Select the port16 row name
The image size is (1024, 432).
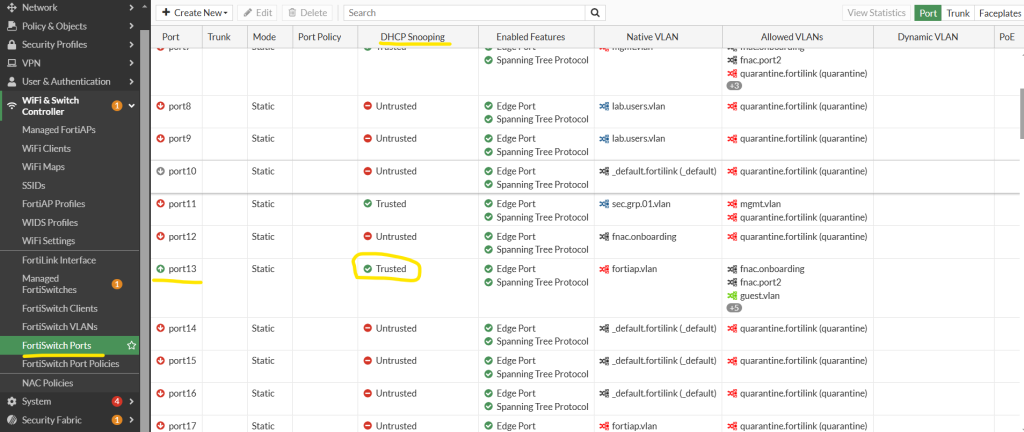(182, 393)
